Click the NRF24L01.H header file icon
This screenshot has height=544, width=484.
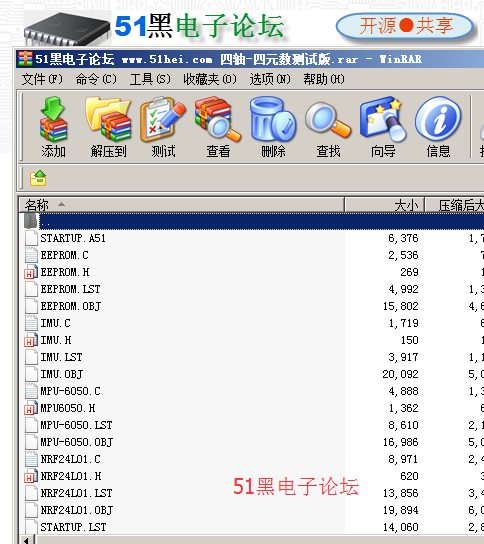[31, 476]
